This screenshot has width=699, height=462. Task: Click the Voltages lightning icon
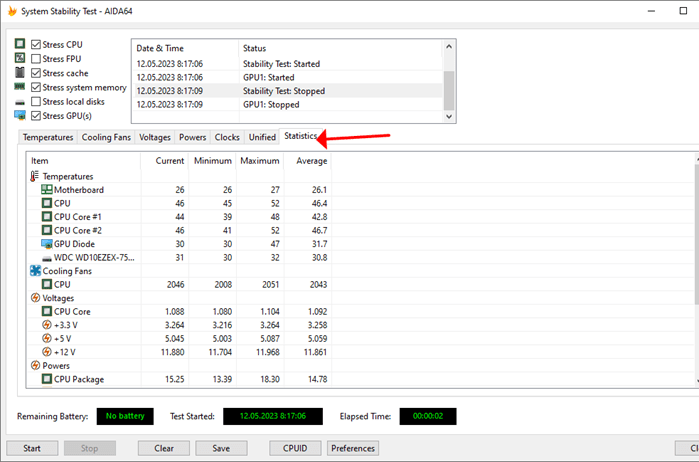tap(35, 298)
